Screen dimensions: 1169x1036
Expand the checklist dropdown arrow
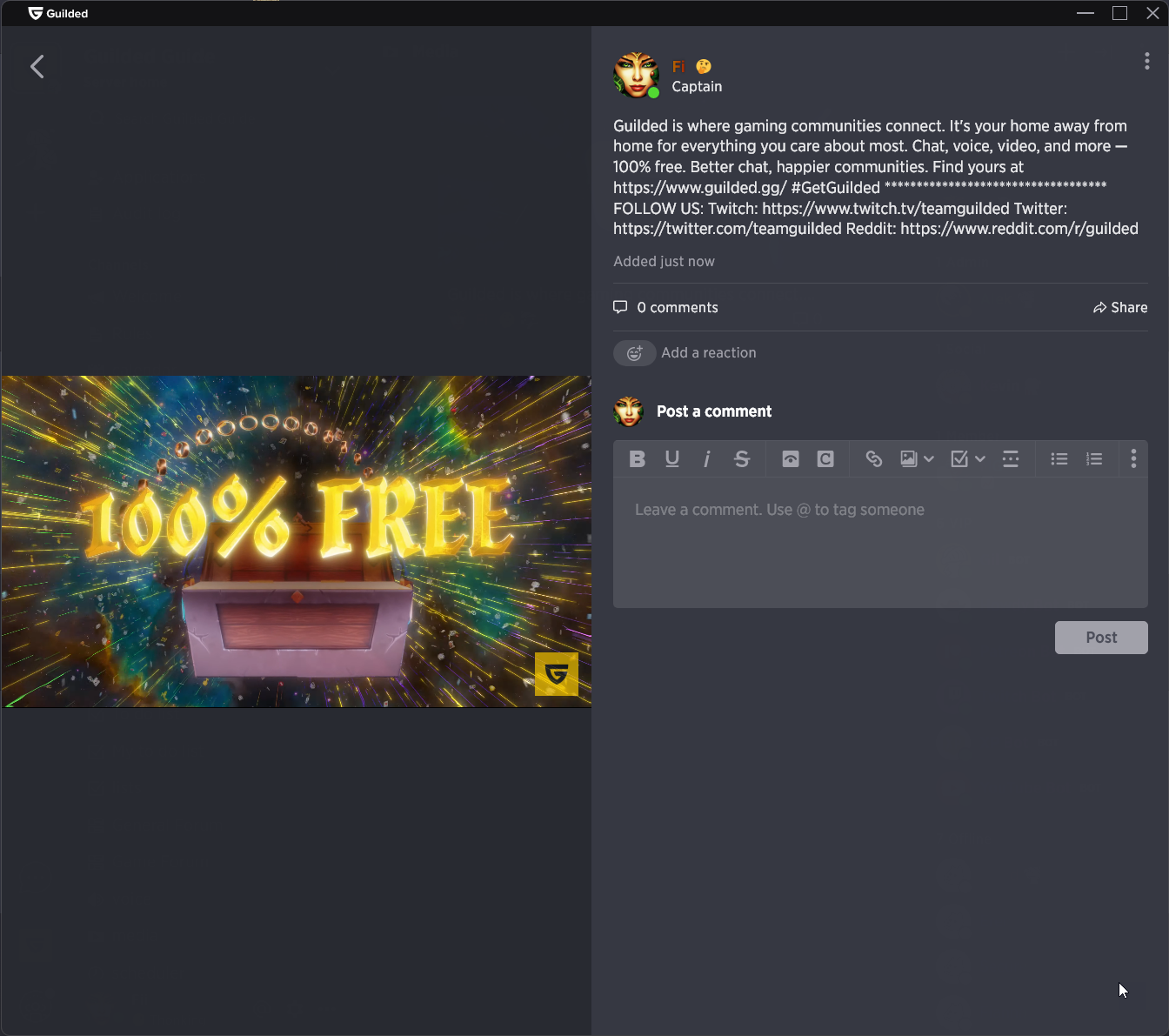pos(980,459)
